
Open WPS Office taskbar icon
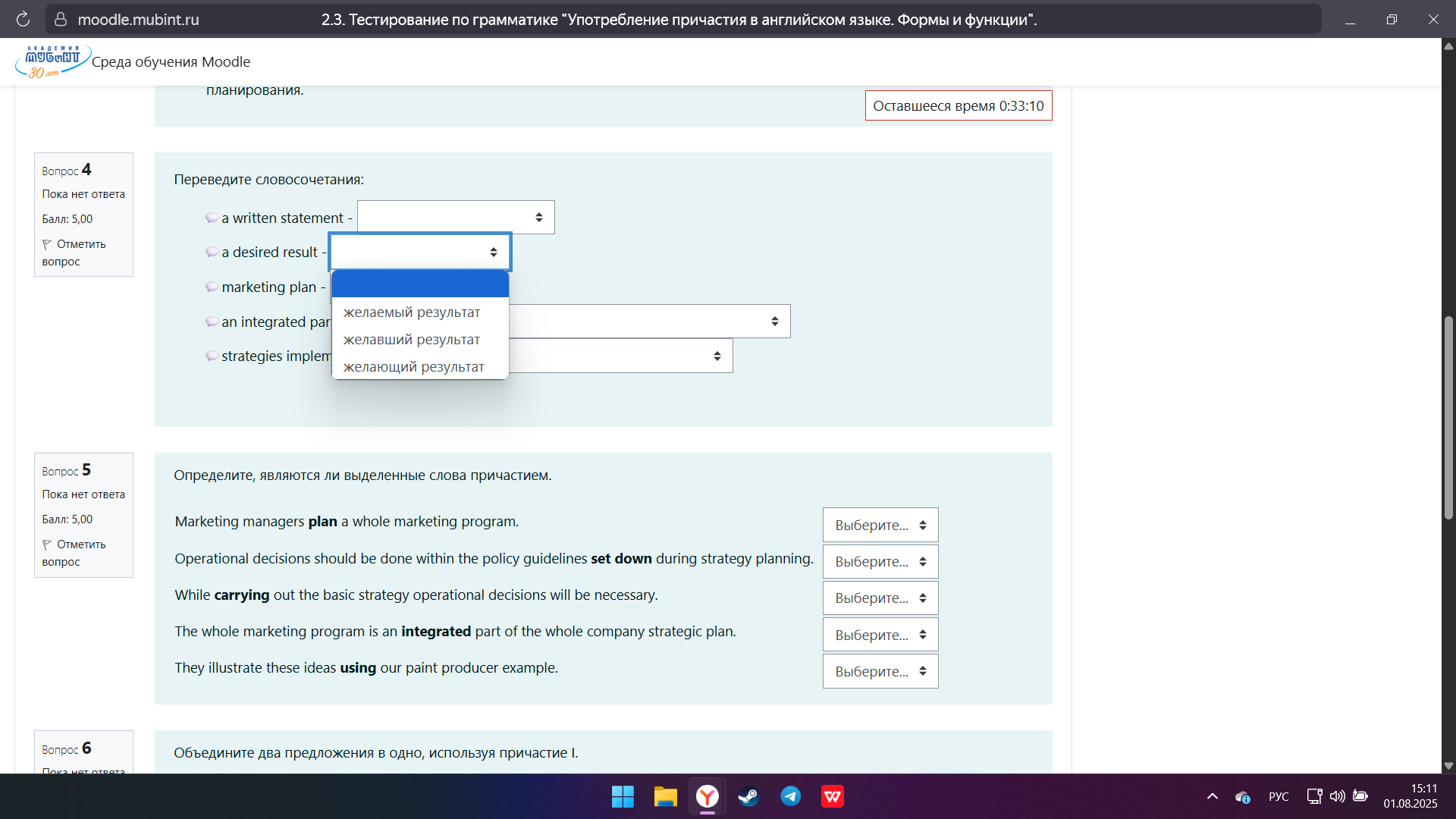(x=833, y=796)
